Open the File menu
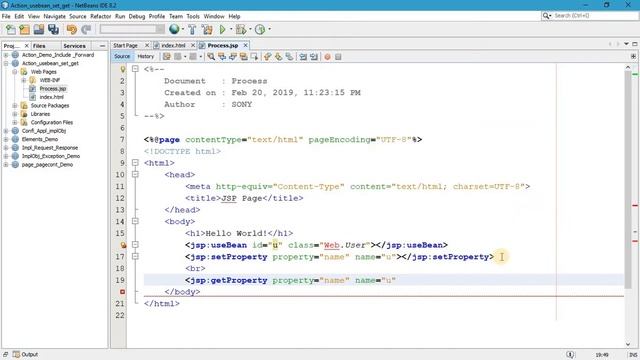This screenshot has height=360, width=640. pos(6,16)
